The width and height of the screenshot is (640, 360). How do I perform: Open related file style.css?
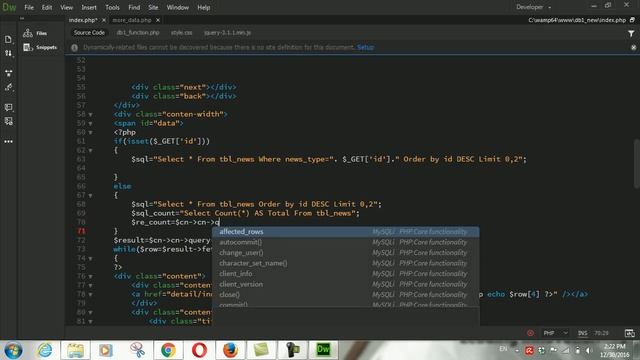[182, 33]
